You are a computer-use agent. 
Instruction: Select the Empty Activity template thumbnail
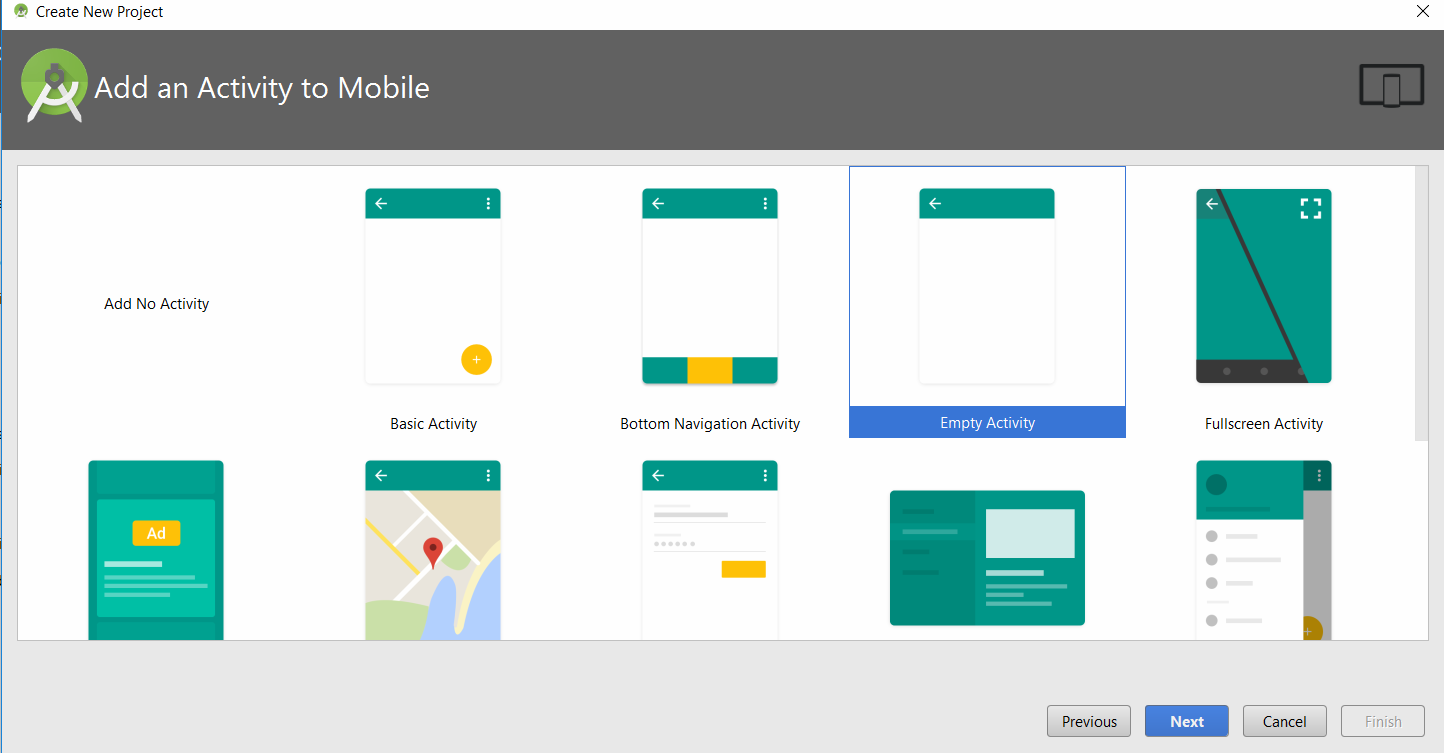(987, 286)
